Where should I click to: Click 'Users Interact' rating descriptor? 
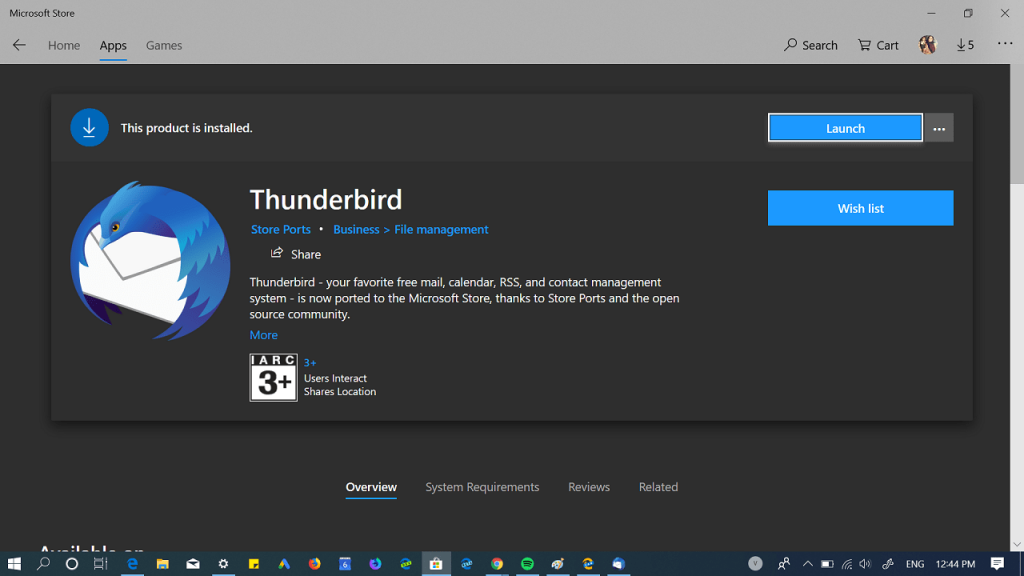click(x=335, y=378)
